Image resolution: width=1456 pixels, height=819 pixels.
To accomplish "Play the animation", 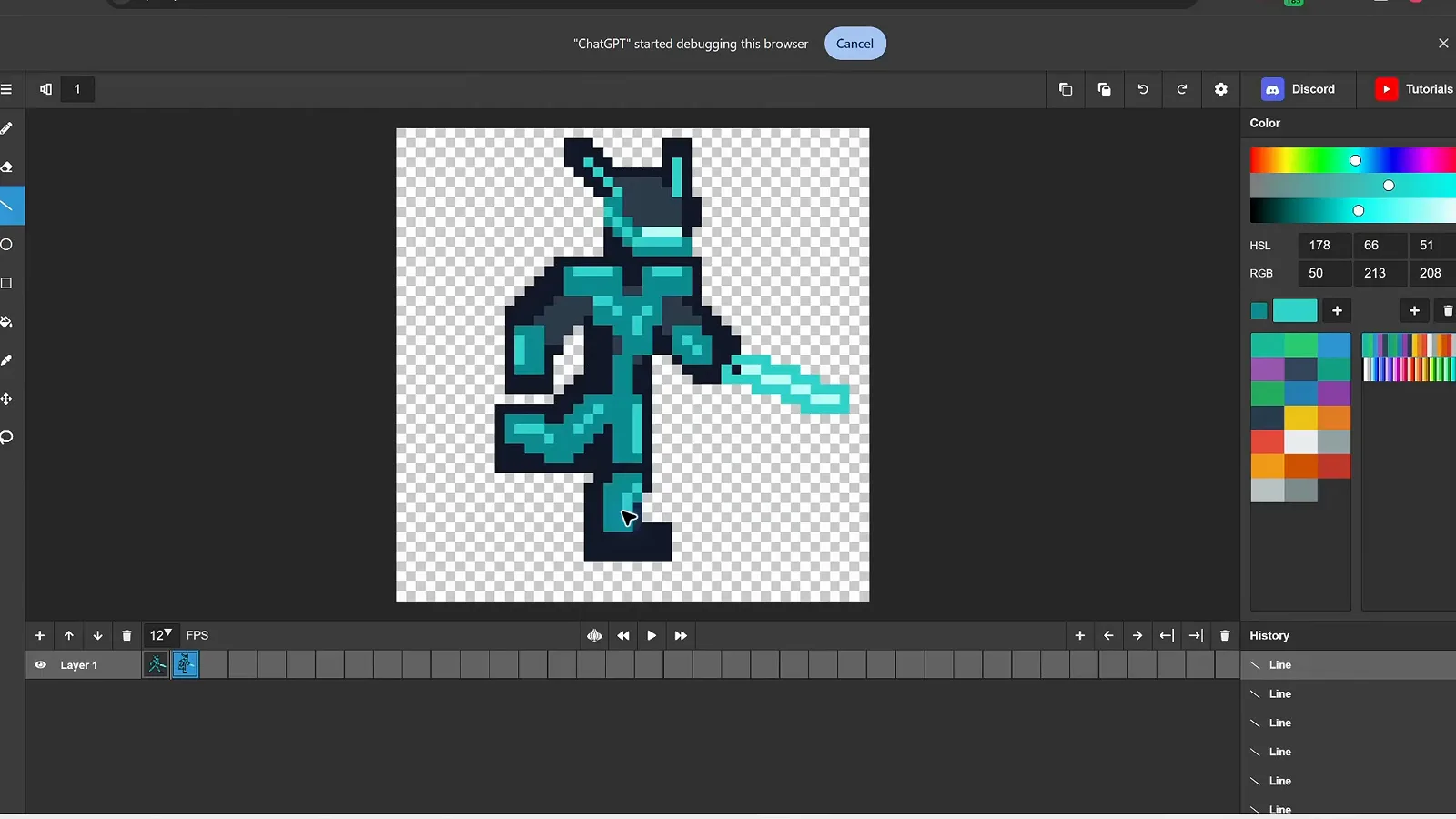I will [652, 635].
